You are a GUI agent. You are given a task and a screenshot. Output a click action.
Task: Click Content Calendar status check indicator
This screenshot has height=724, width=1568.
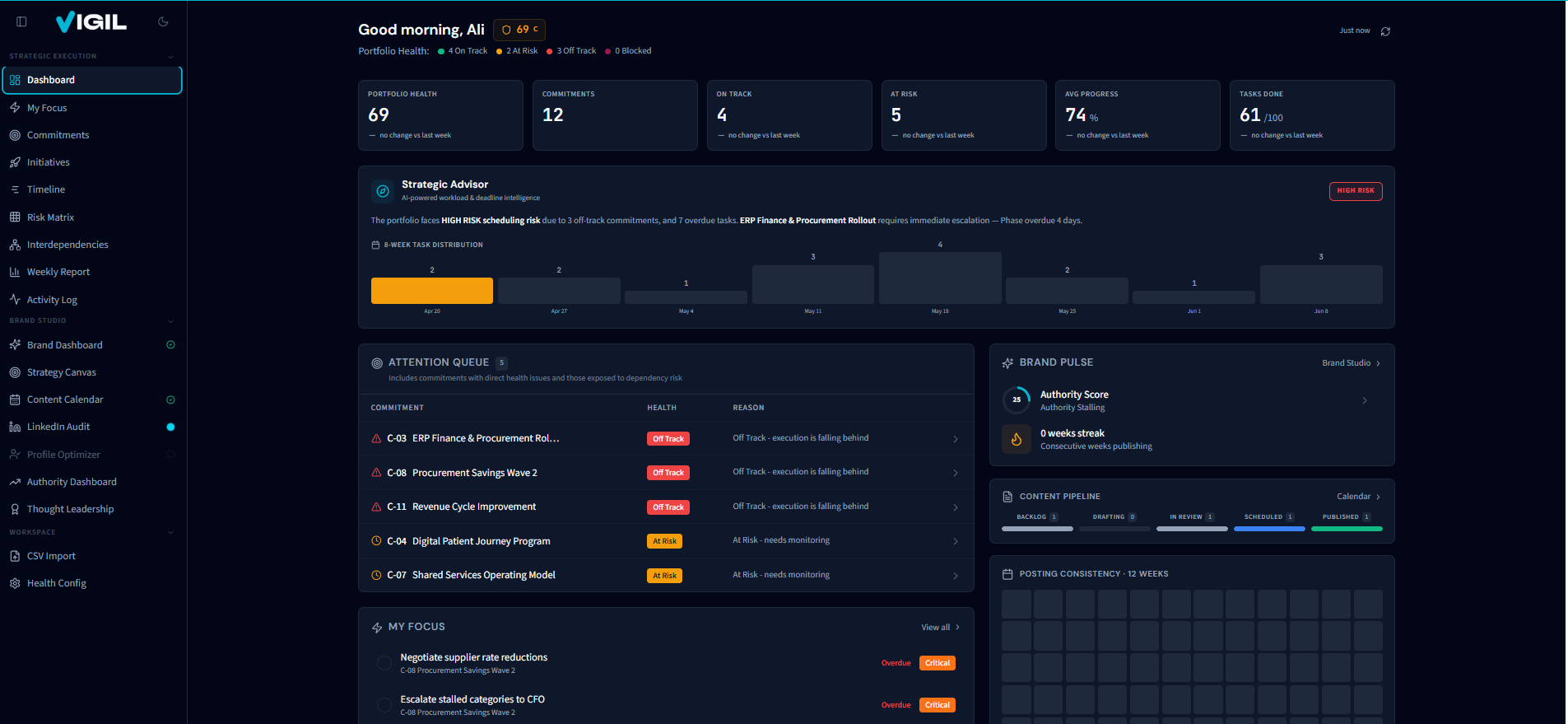170,399
